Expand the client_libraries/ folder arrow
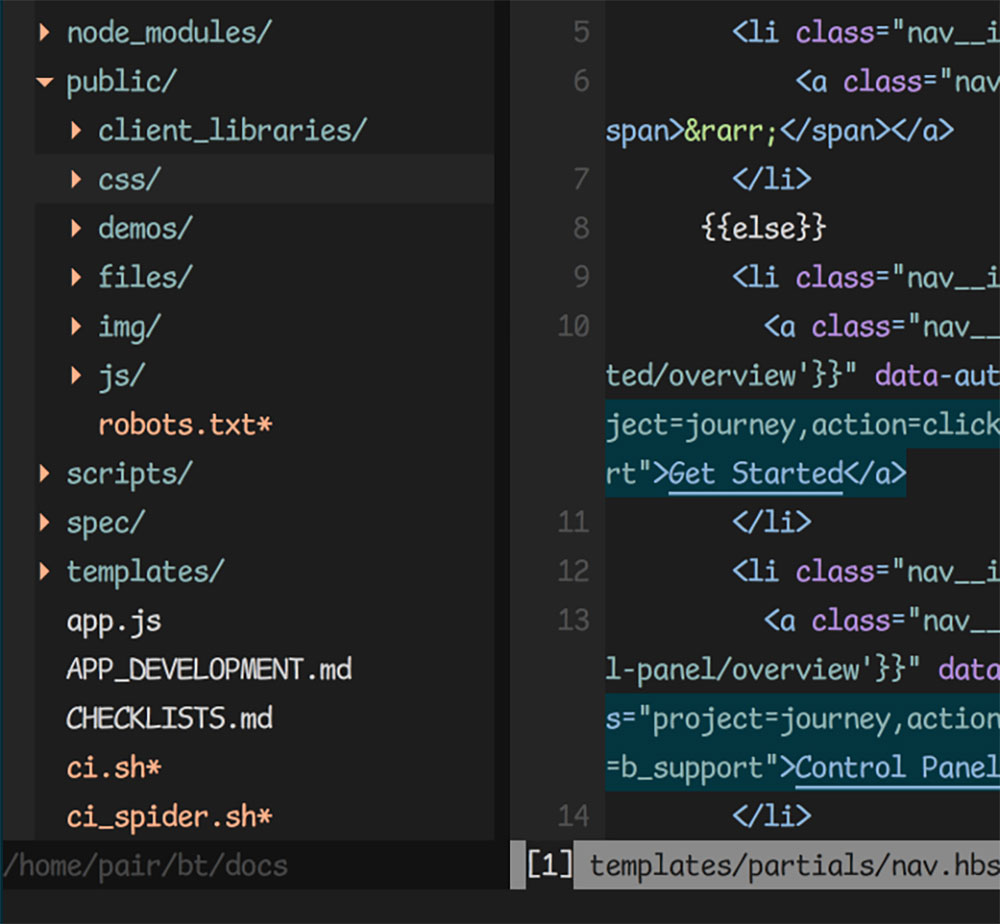This screenshot has width=1000, height=924. [x=76, y=131]
